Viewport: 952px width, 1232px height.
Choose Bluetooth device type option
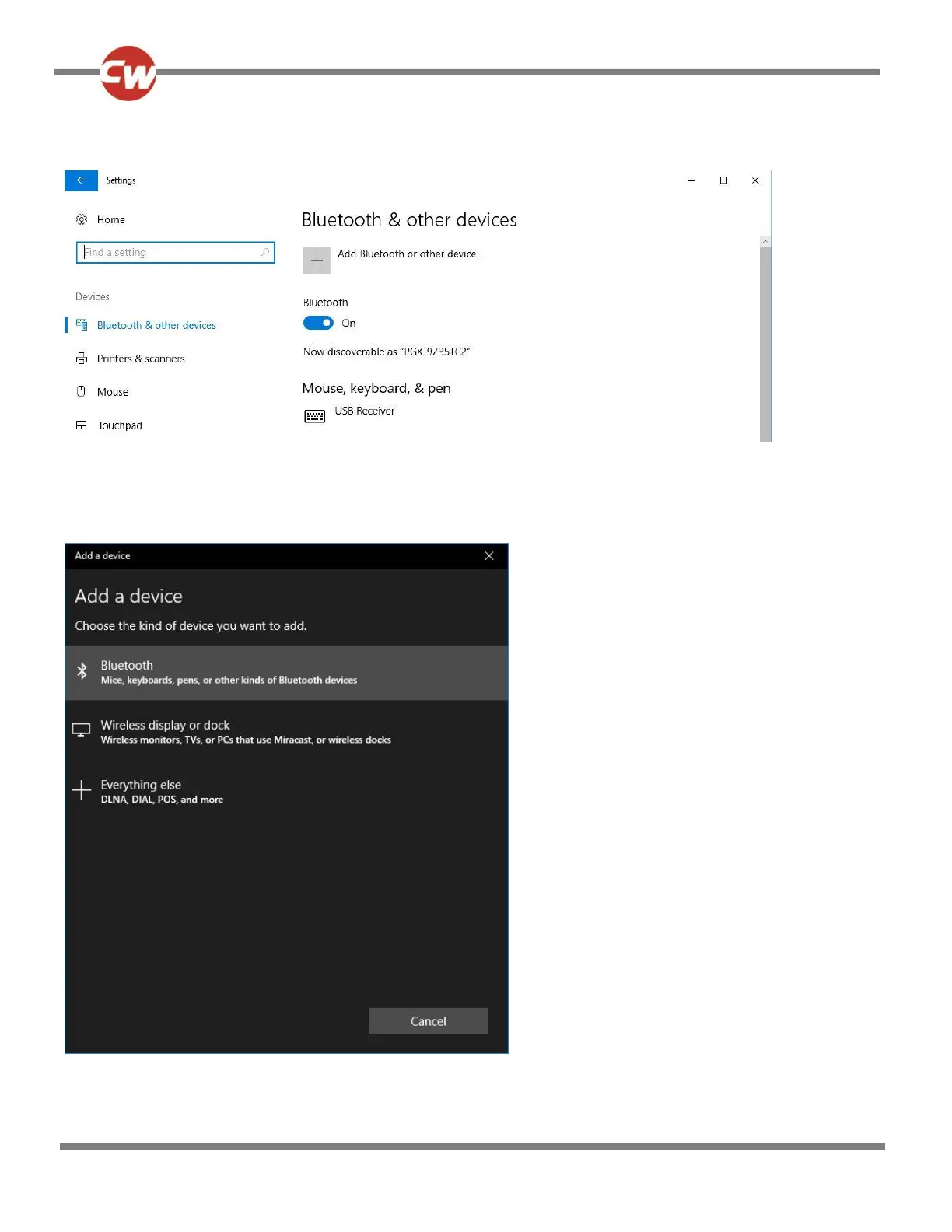(x=286, y=673)
